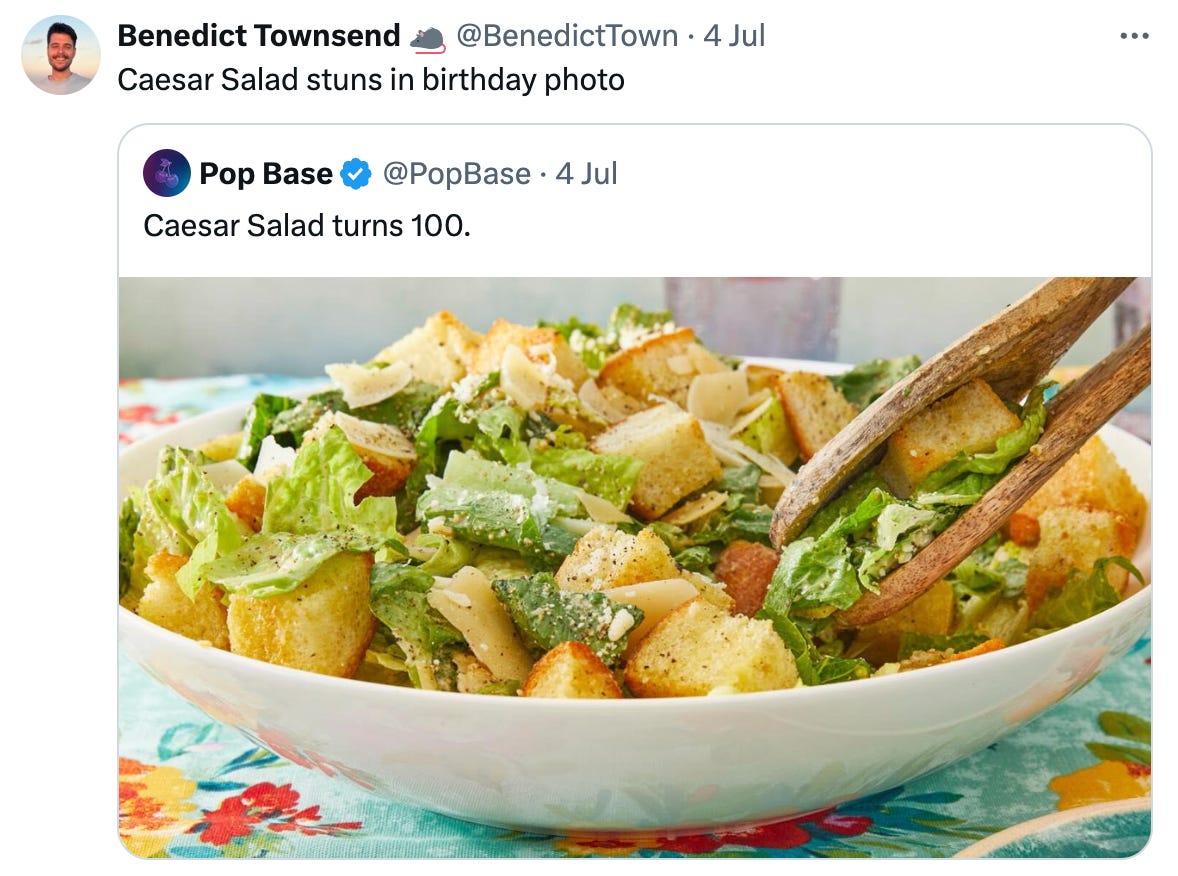The height and width of the screenshot is (876, 1178).
Task: Click the @BenedictTown handle
Action: coord(567,36)
